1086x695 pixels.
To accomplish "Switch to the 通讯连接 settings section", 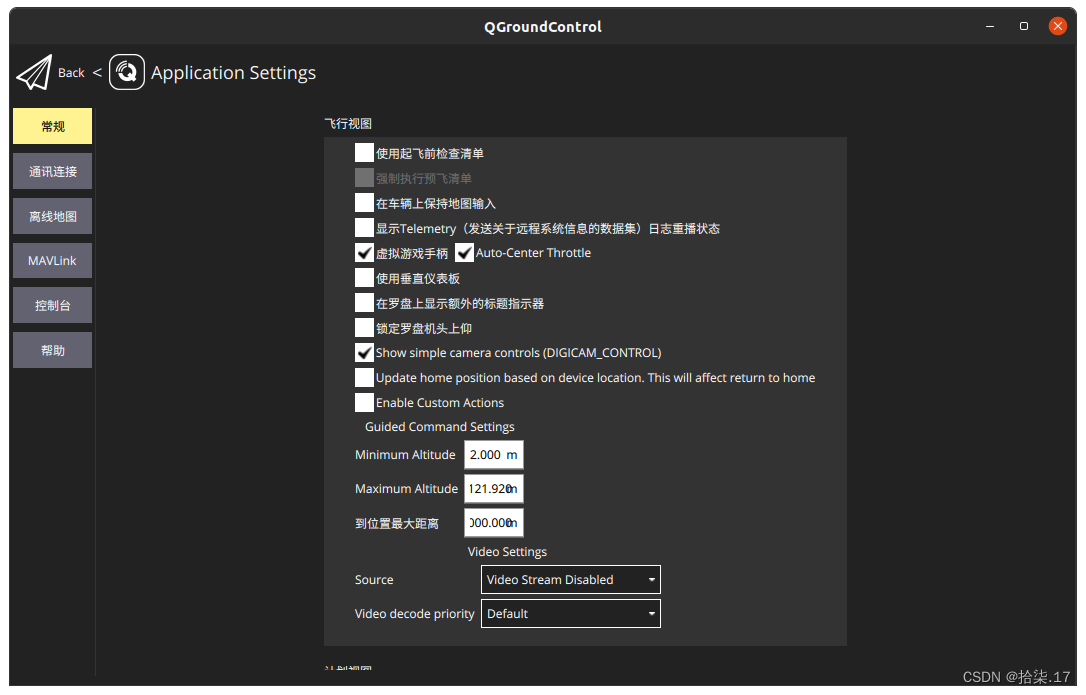I will point(52,171).
